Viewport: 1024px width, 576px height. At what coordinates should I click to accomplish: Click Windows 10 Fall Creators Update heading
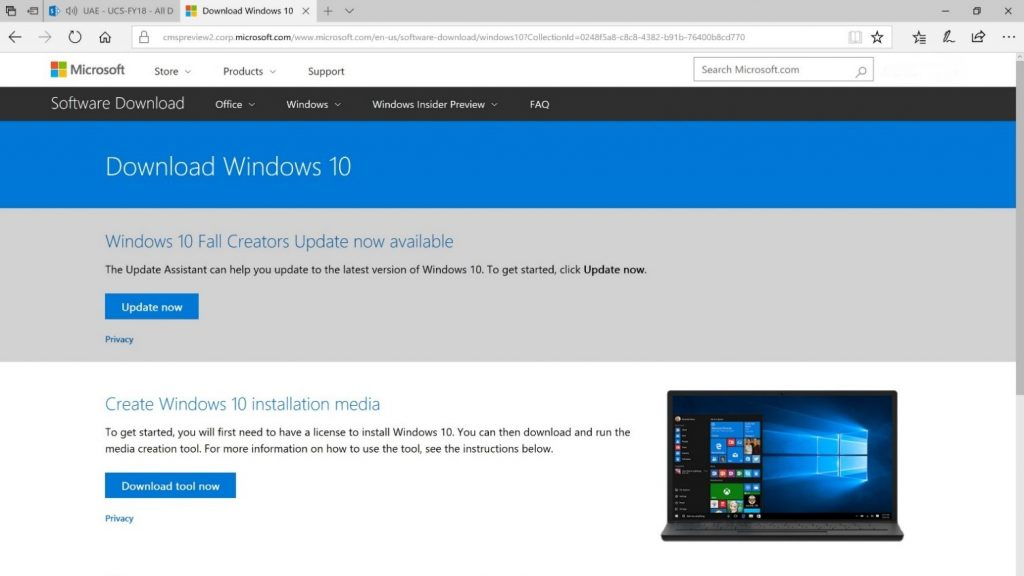[x=279, y=242]
